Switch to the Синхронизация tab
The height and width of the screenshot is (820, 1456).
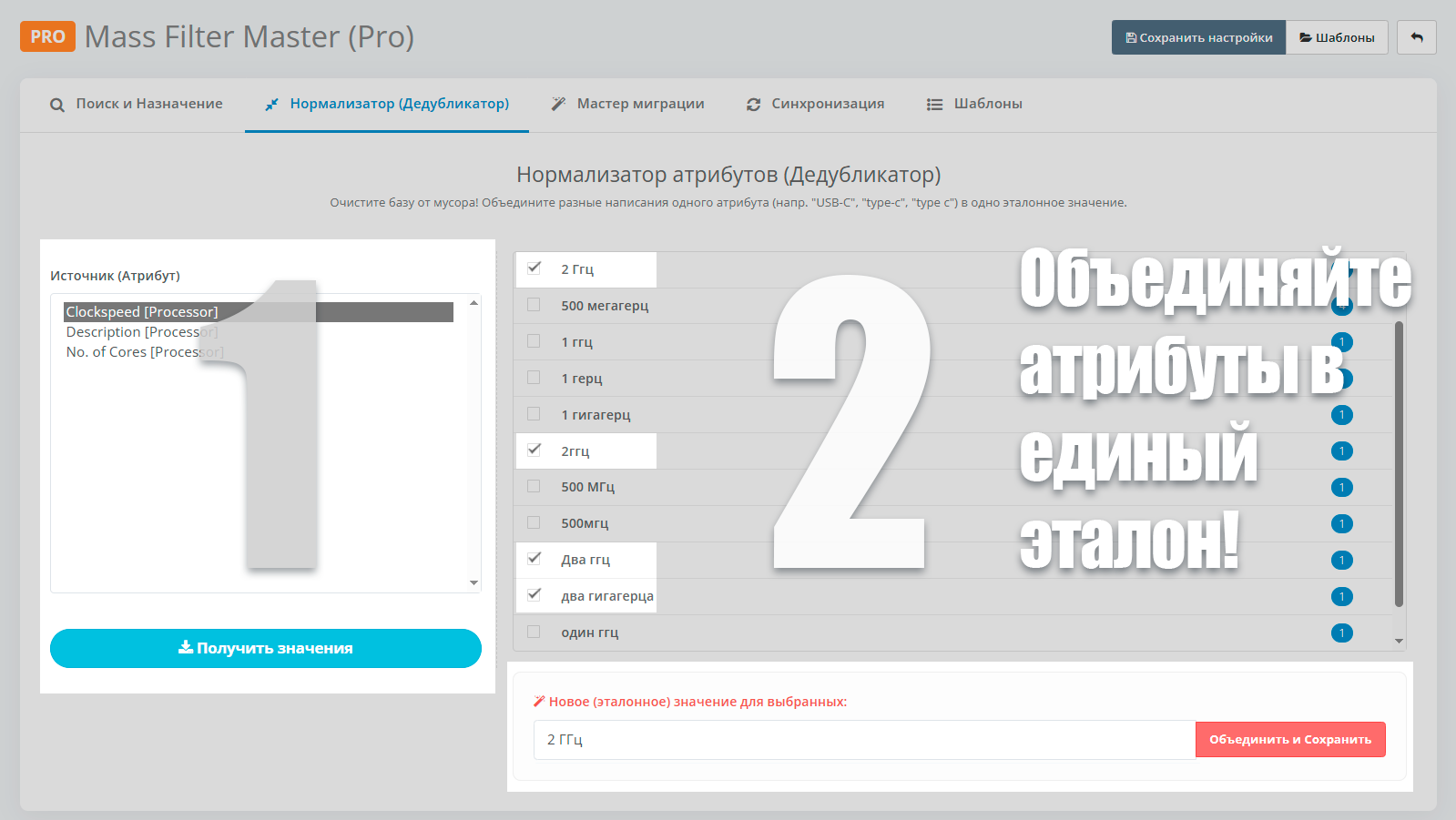[x=815, y=104]
